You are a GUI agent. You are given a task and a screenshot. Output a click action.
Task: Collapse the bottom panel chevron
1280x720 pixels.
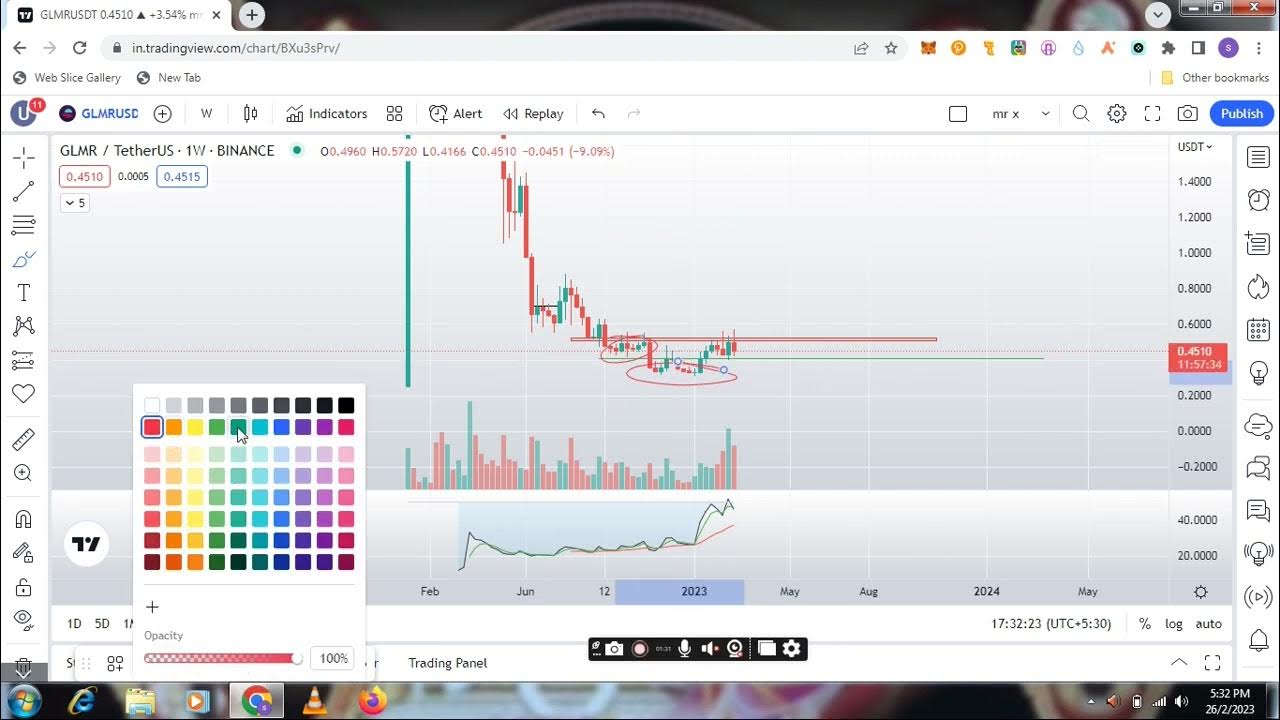click(x=1179, y=662)
